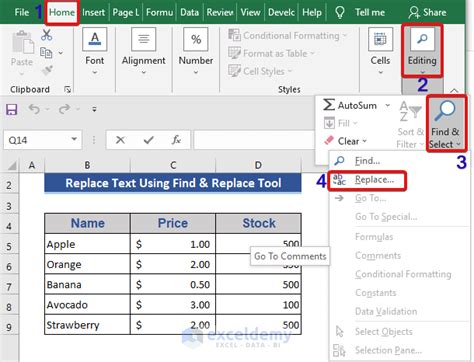Click Banana's price cell 0.50
Screen dimensions: 474x362
(173, 285)
